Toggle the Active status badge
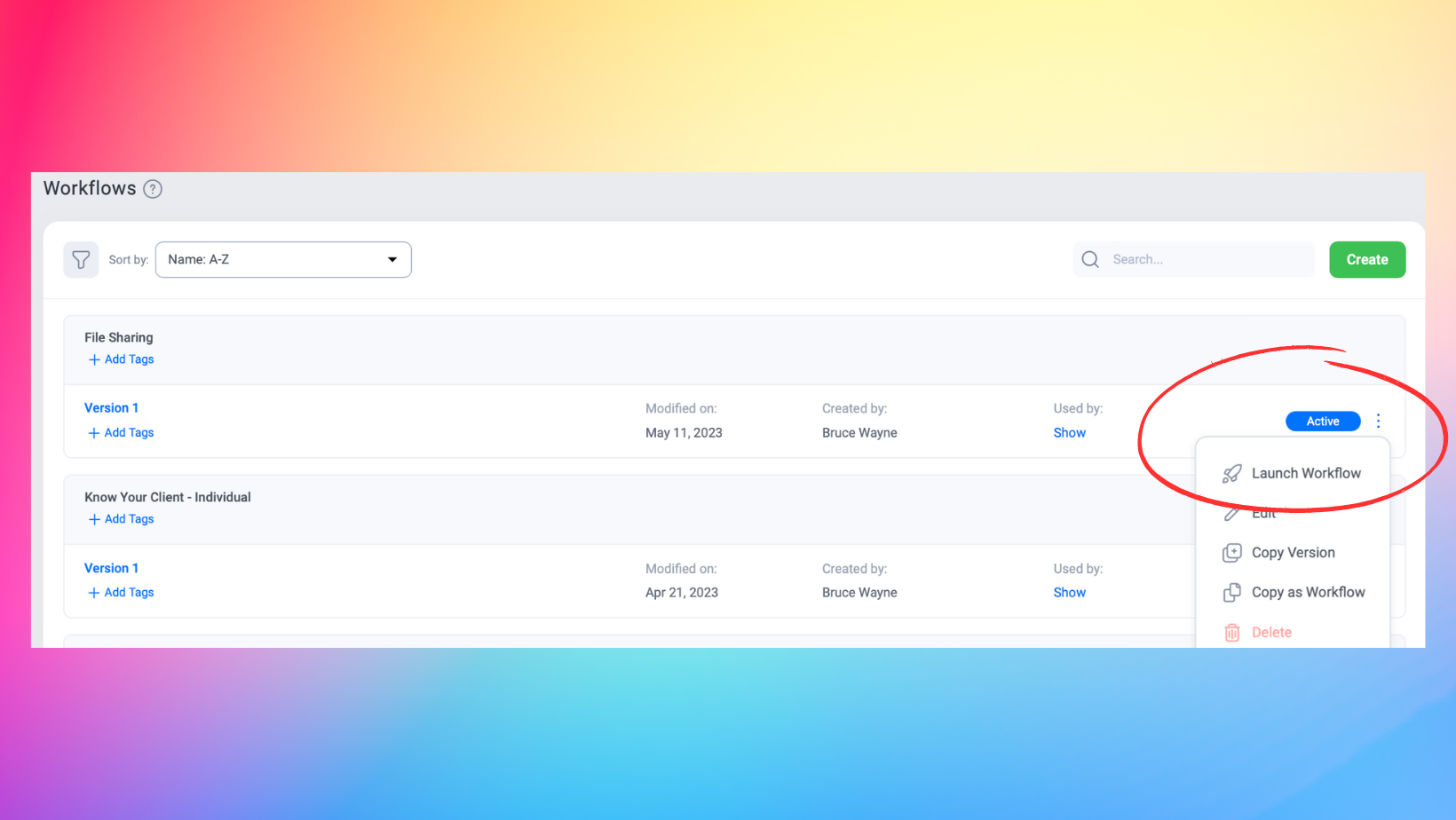Viewport: 1456px width, 820px height. coord(1323,421)
